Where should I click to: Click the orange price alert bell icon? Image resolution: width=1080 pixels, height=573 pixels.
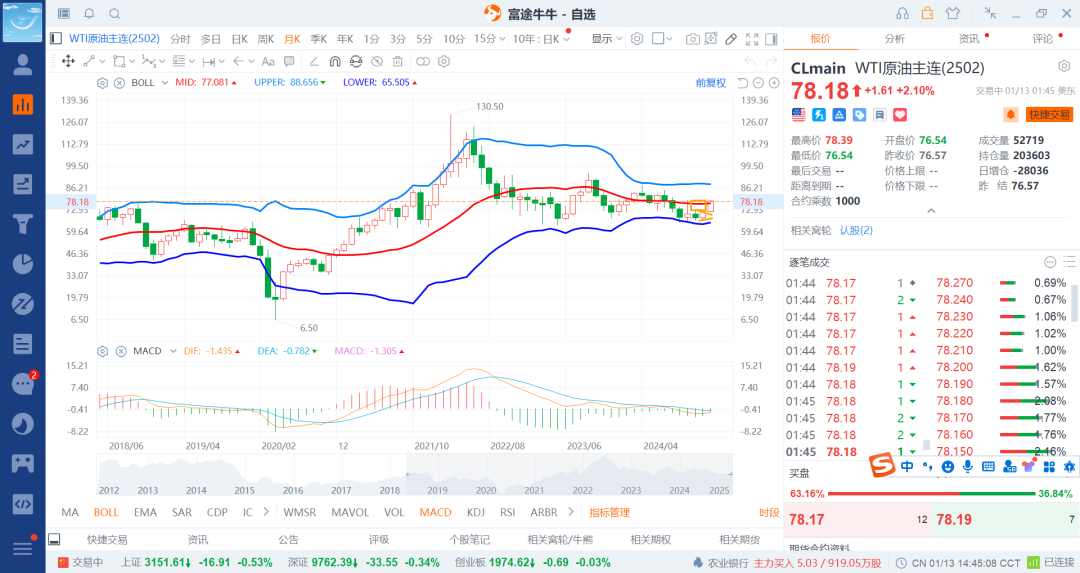click(1011, 115)
